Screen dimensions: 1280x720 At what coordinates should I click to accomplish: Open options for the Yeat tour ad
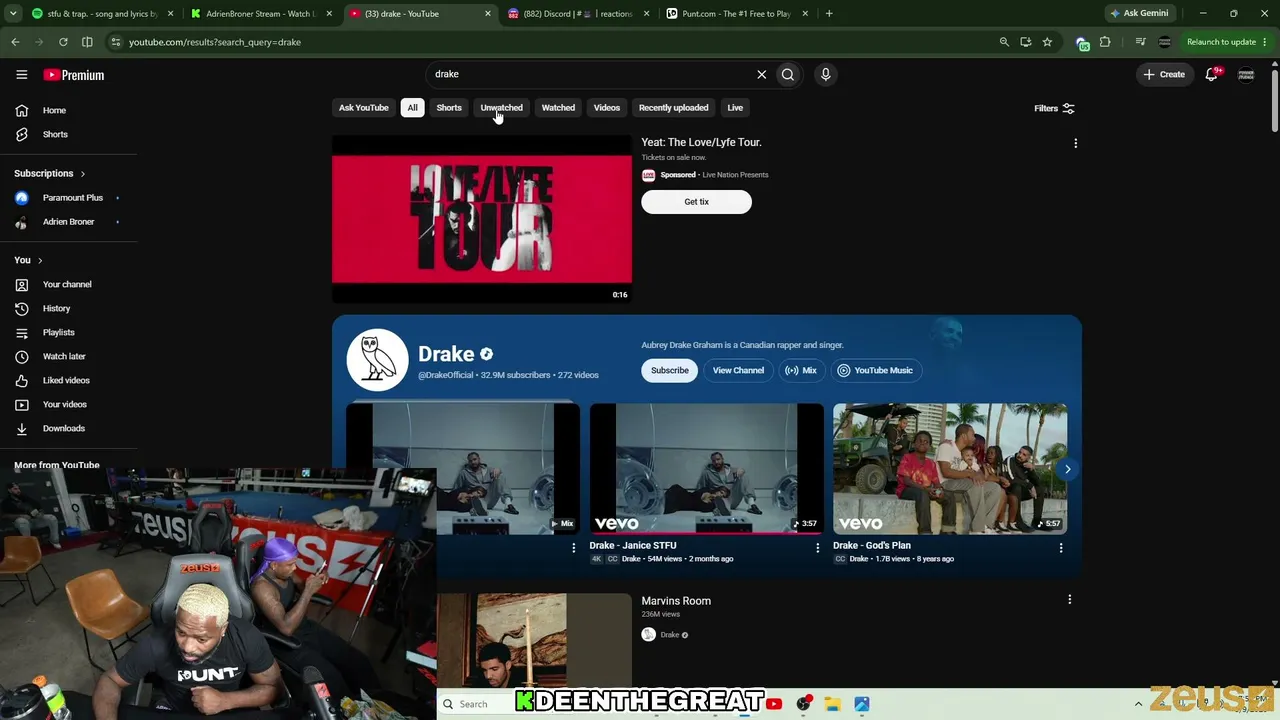(x=1075, y=143)
